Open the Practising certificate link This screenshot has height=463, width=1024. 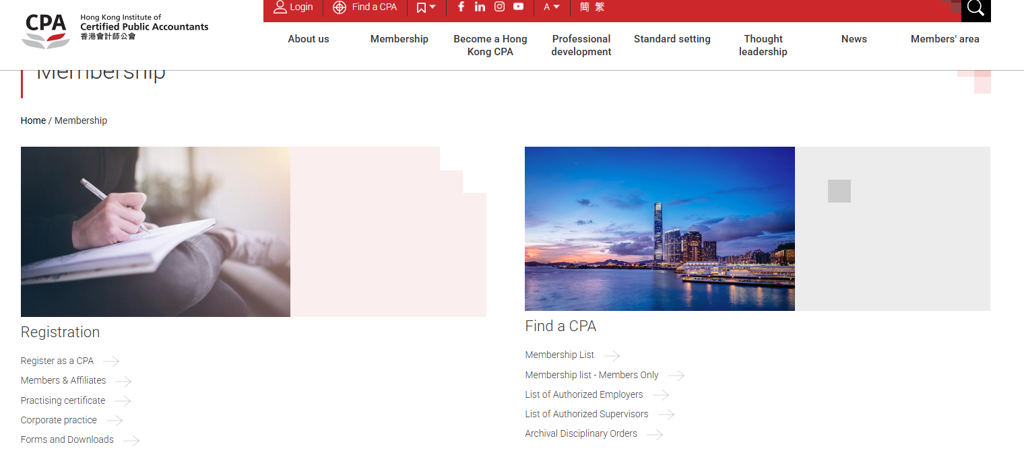pyautogui.click(x=63, y=401)
